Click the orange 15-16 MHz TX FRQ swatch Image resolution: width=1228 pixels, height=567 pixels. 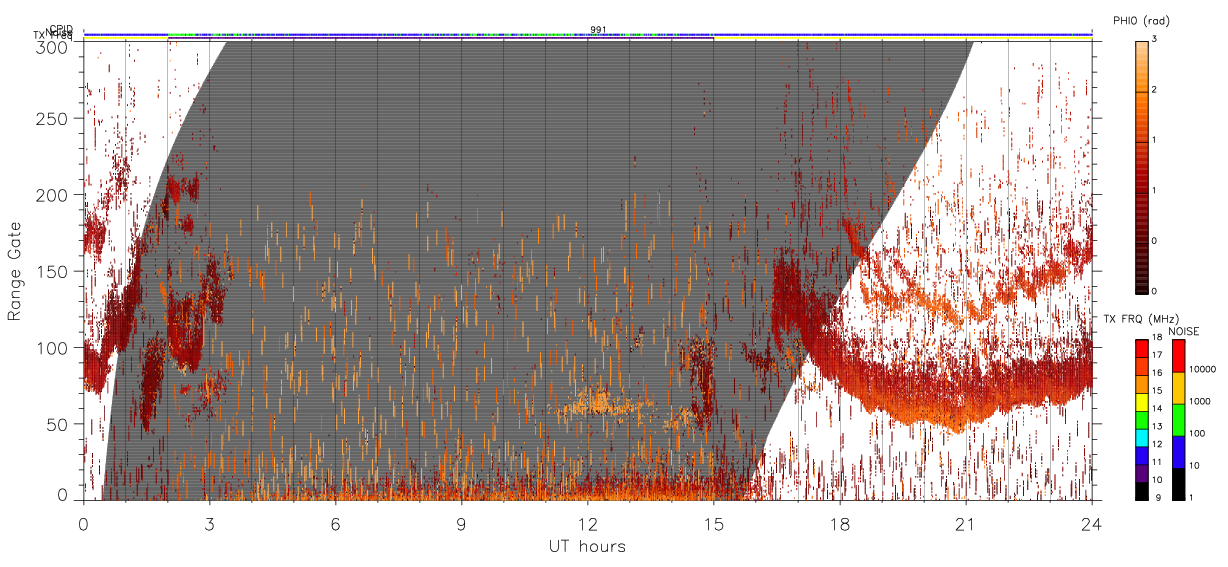(x=1141, y=384)
